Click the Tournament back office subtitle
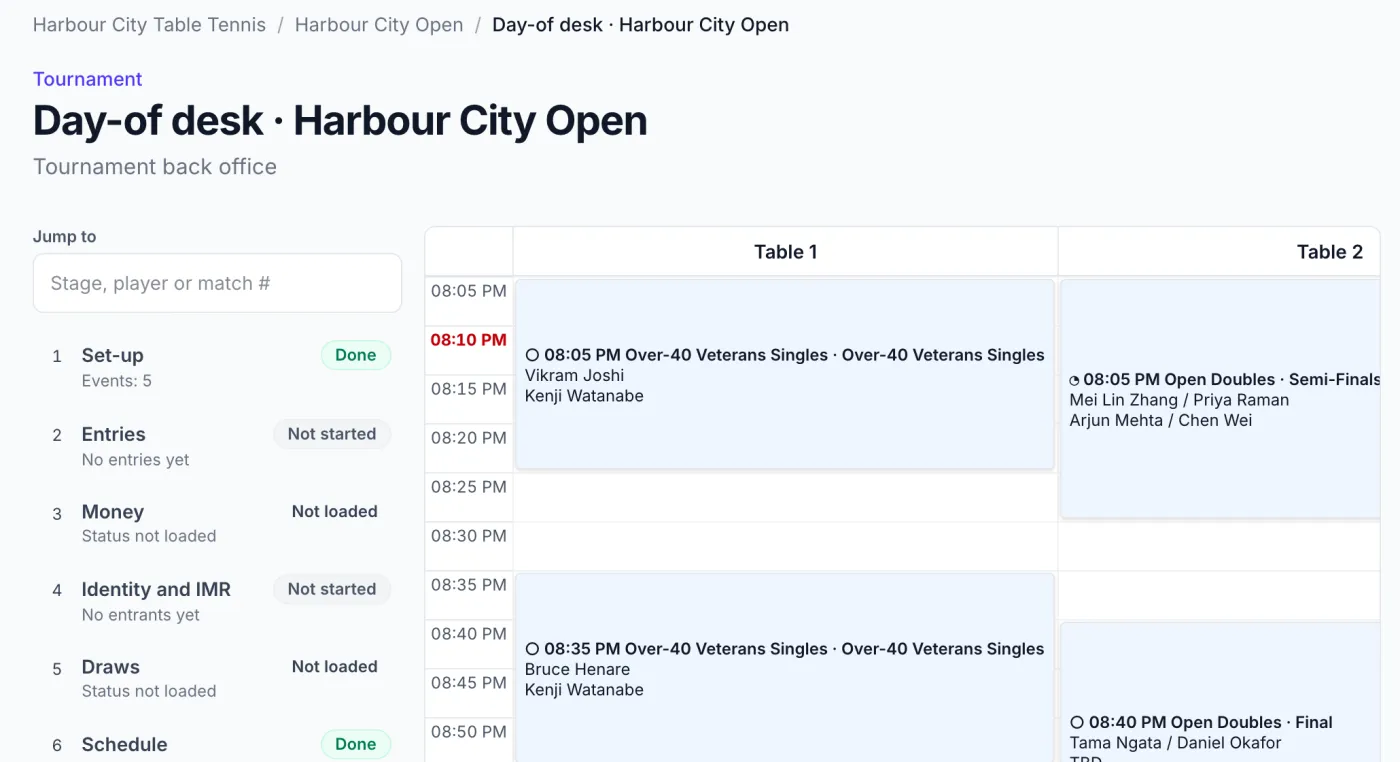1400x762 pixels. click(155, 167)
